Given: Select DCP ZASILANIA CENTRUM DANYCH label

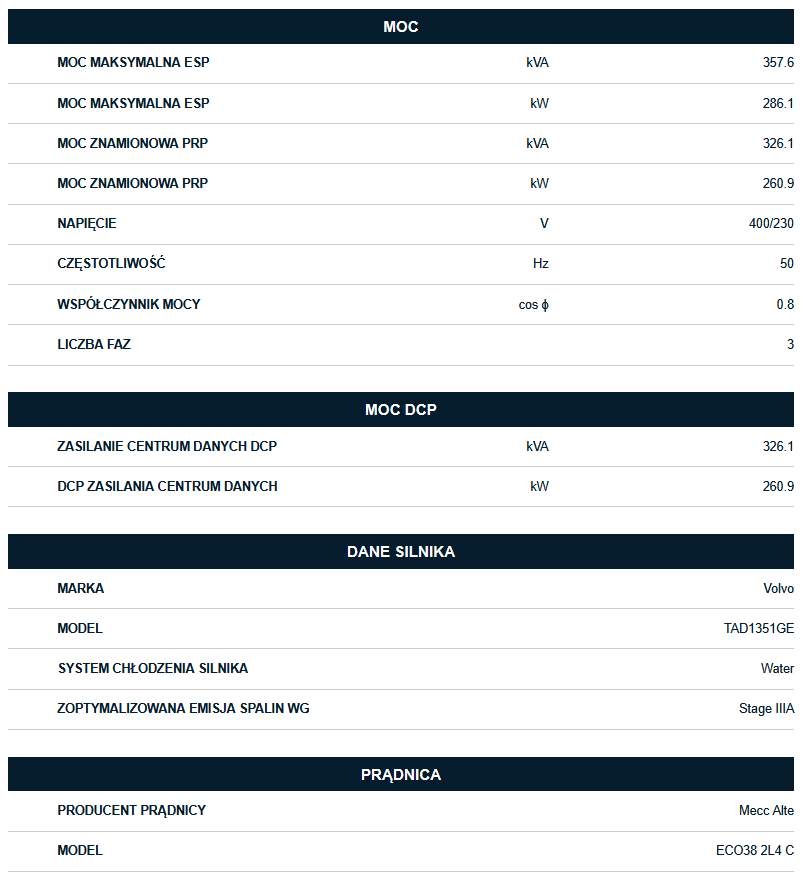Looking at the screenshot, I should point(167,486).
